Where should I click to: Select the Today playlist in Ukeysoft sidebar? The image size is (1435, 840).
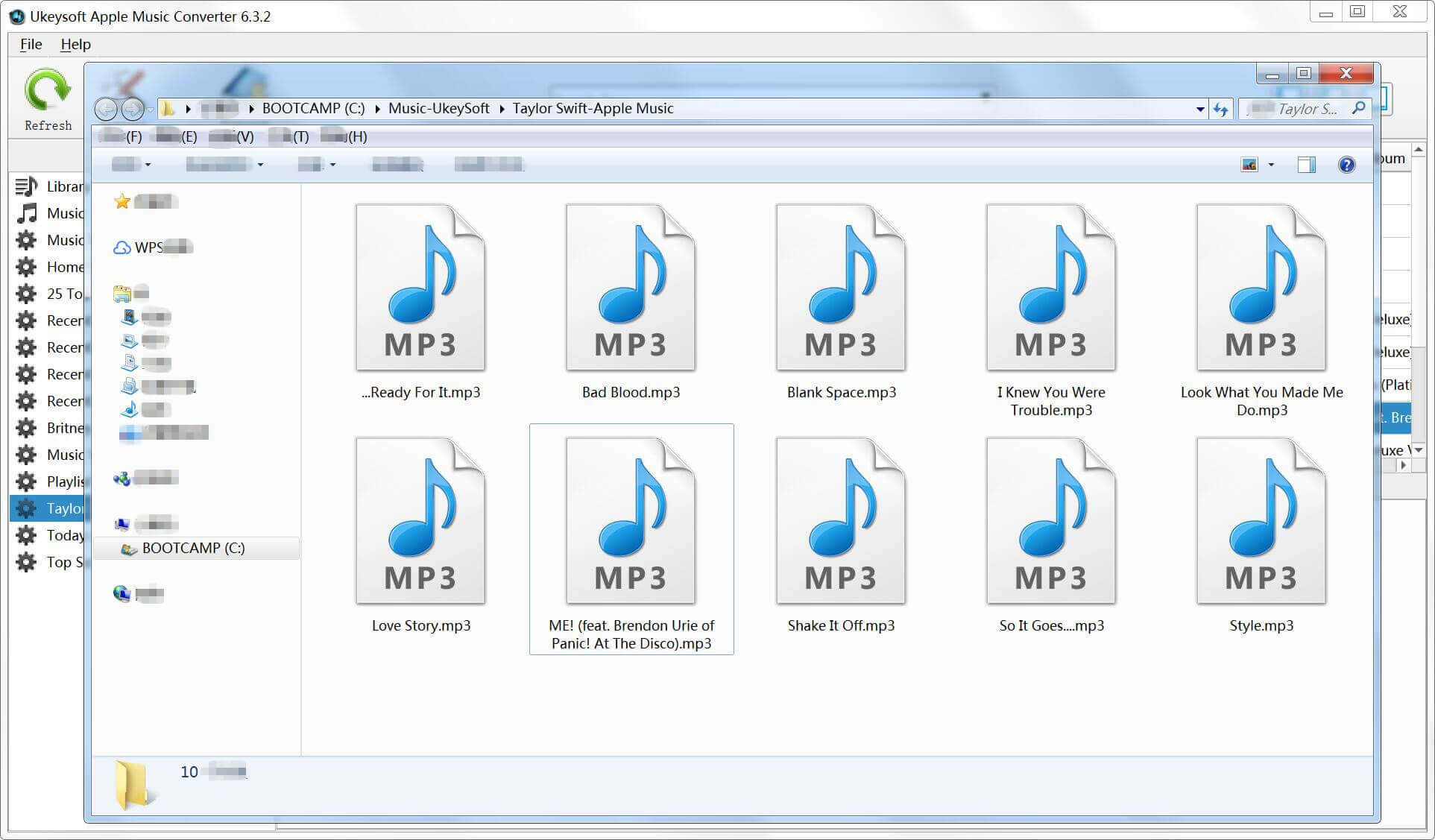49,535
